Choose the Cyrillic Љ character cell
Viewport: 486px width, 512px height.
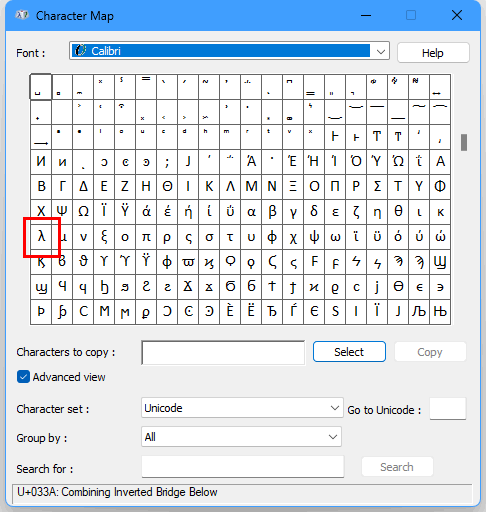point(419,312)
